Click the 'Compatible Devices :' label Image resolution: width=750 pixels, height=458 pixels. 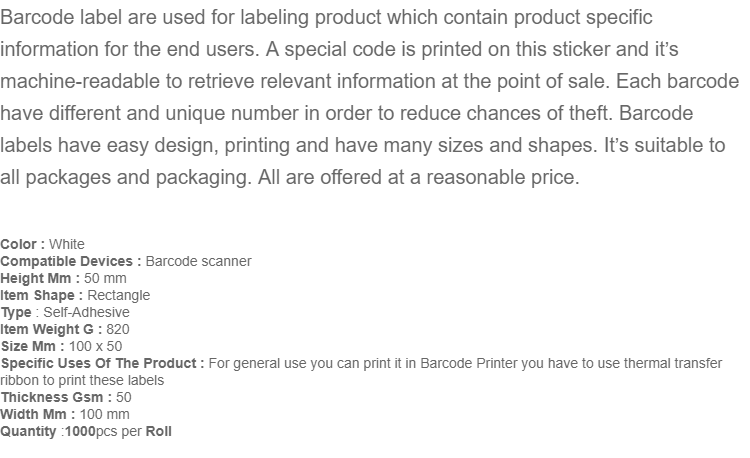[71, 261]
